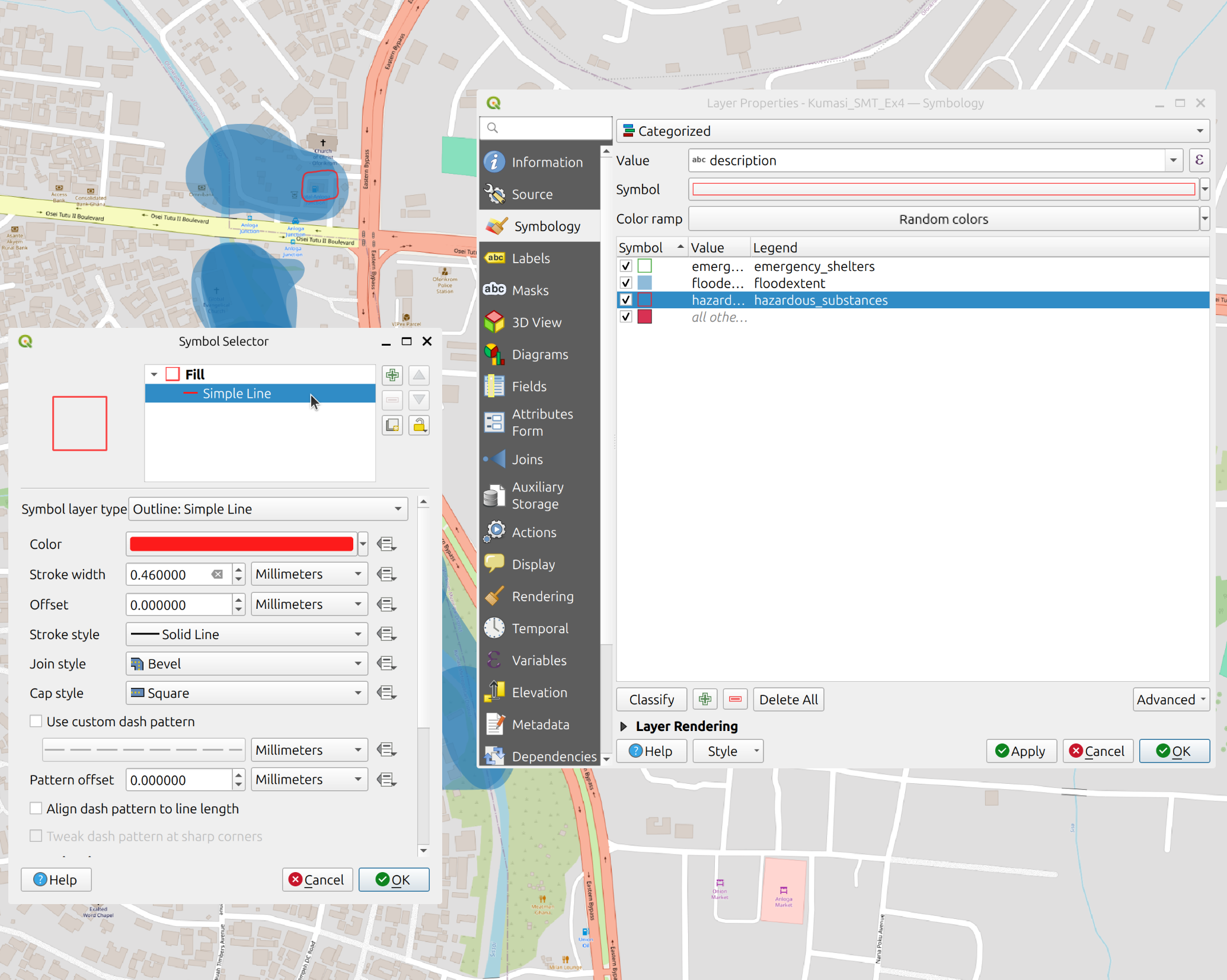The width and height of the screenshot is (1227, 980).
Task: Click the red stroke Color swatch
Action: (241, 544)
